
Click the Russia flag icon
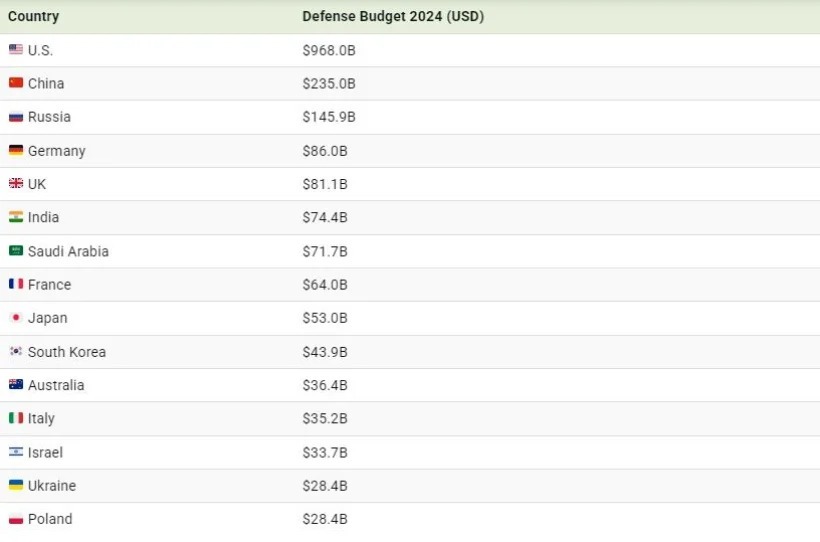pyautogui.click(x=16, y=117)
